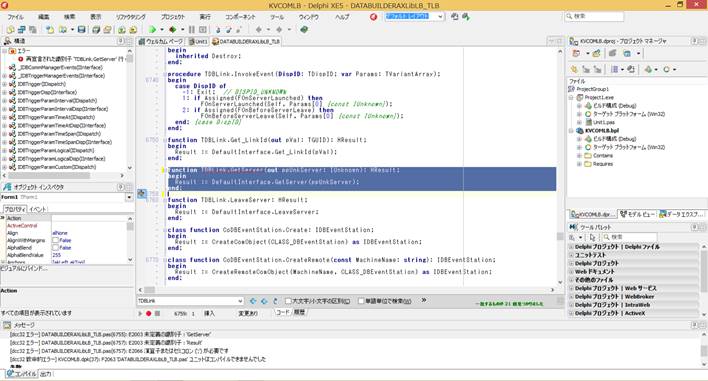Select the Action property row
Viewport: 708px width, 381px height.
click(x=66, y=218)
